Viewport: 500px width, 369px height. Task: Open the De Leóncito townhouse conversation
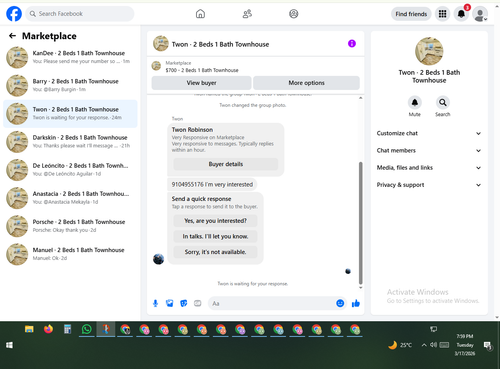[70, 170]
